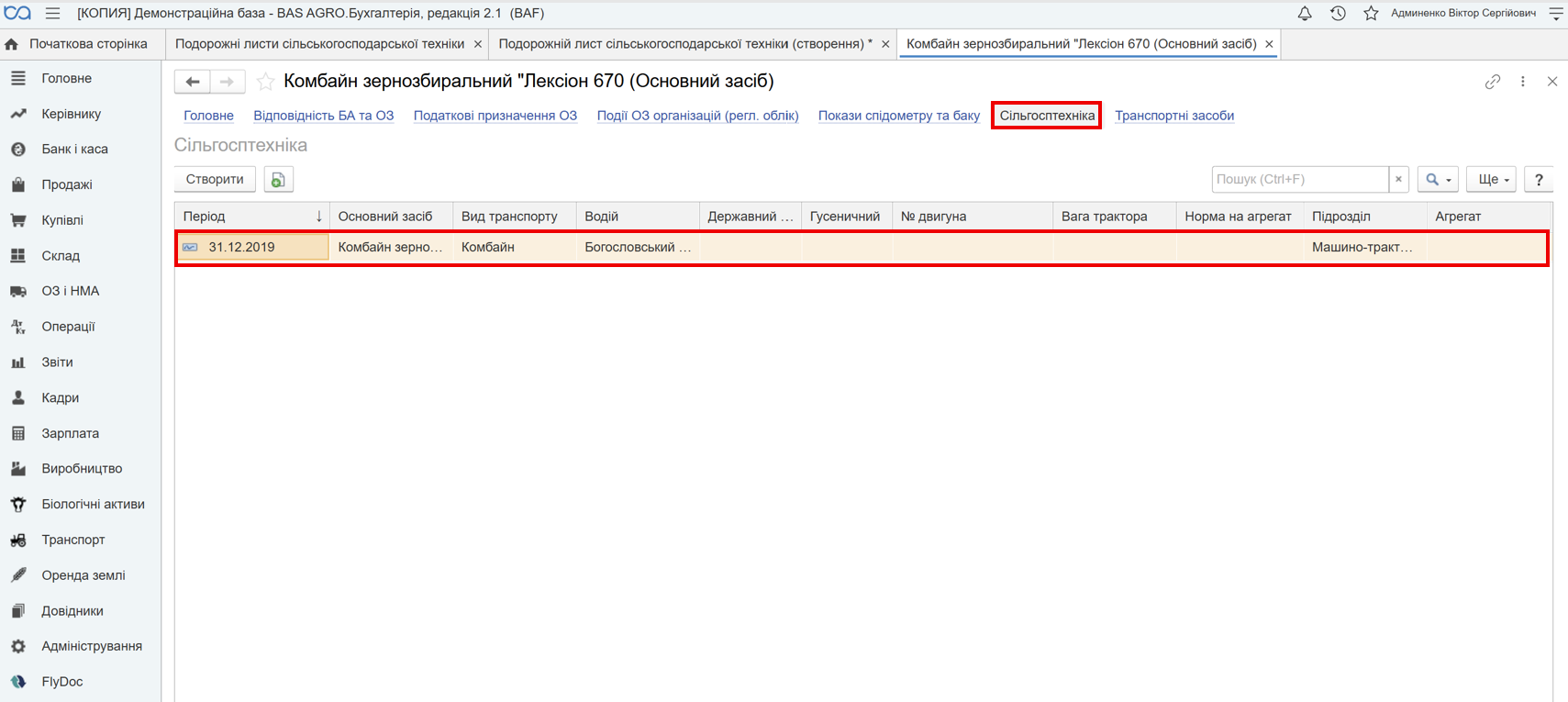
Task: Open Покази спідометру та баку link
Action: coord(899,116)
